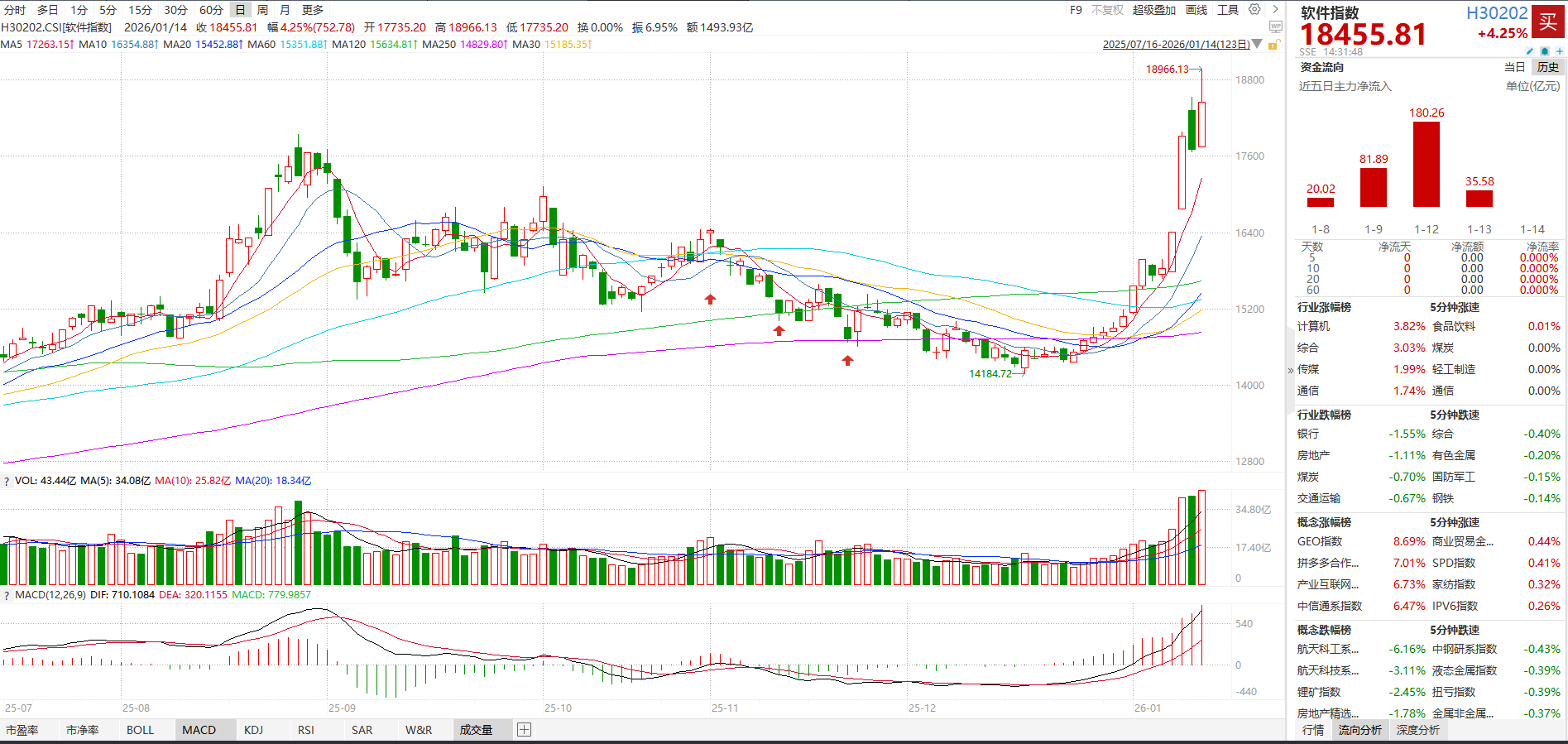Switch capital flow to 当日 view
The image size is (1568, 744).
pyautogui.click(x=1514, y=68)
